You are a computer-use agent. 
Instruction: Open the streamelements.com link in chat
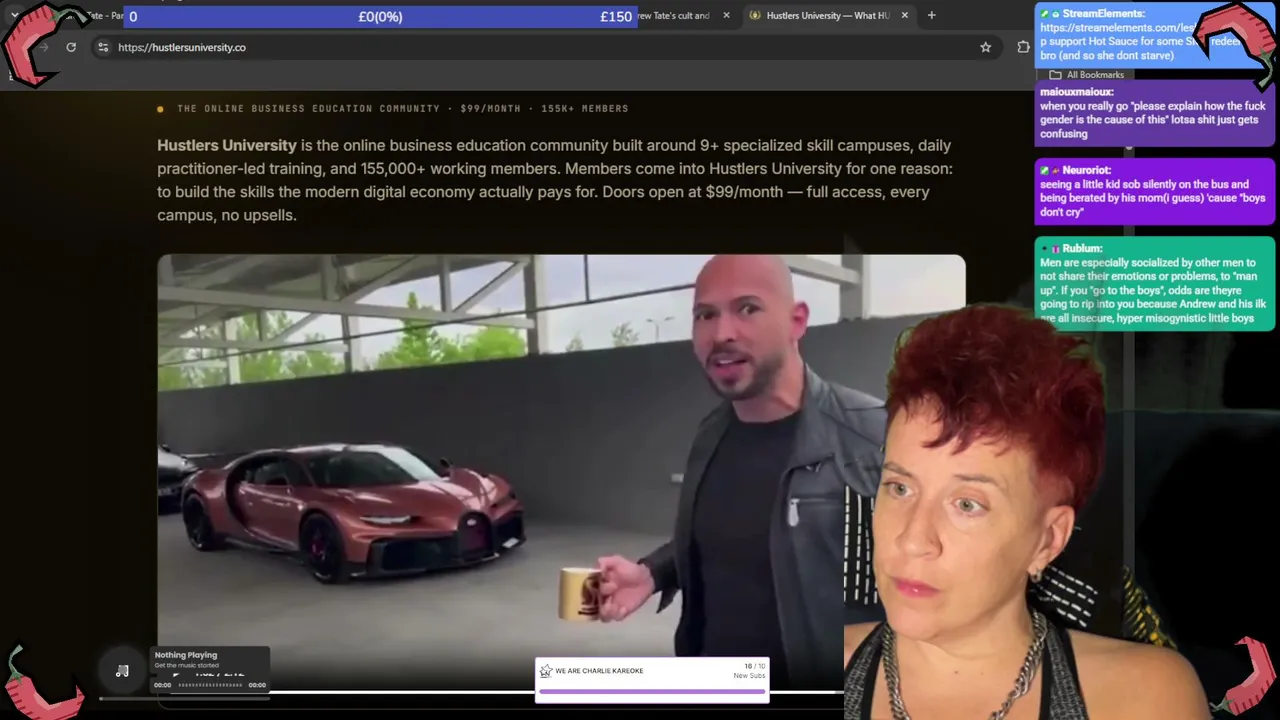click(1118, 27)
